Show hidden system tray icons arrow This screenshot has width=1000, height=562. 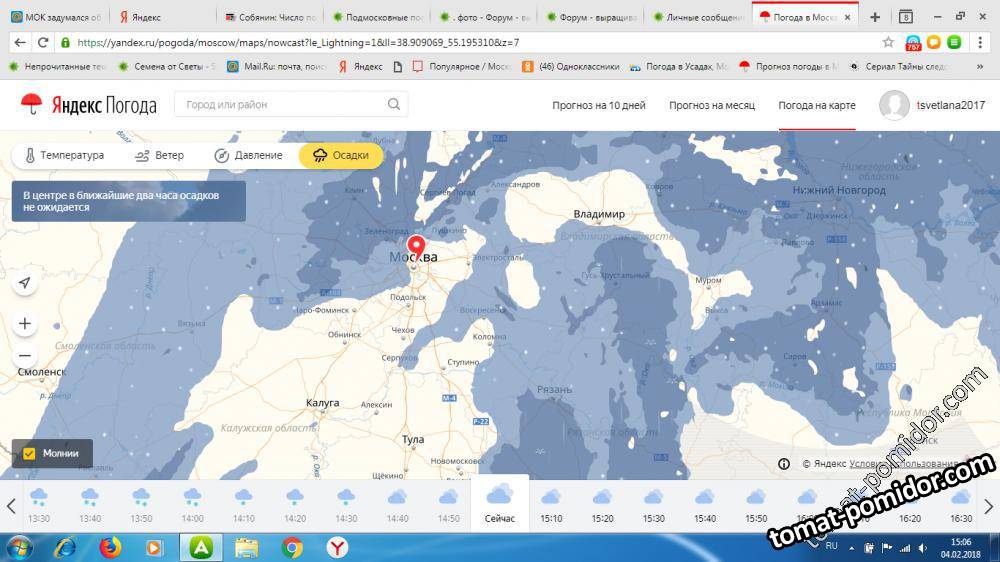pos(851,548)
